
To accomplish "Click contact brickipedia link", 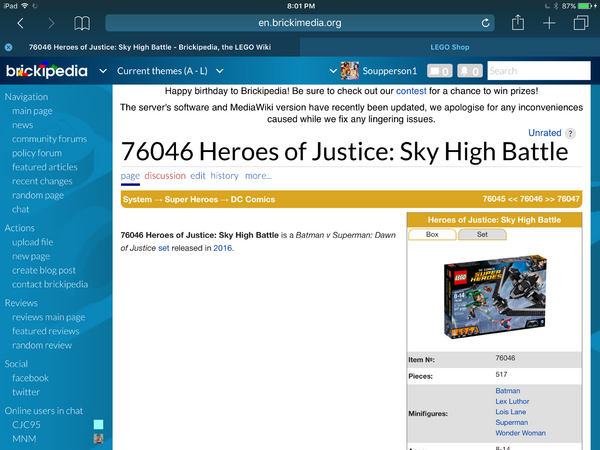I will click(x=50, y=284).
